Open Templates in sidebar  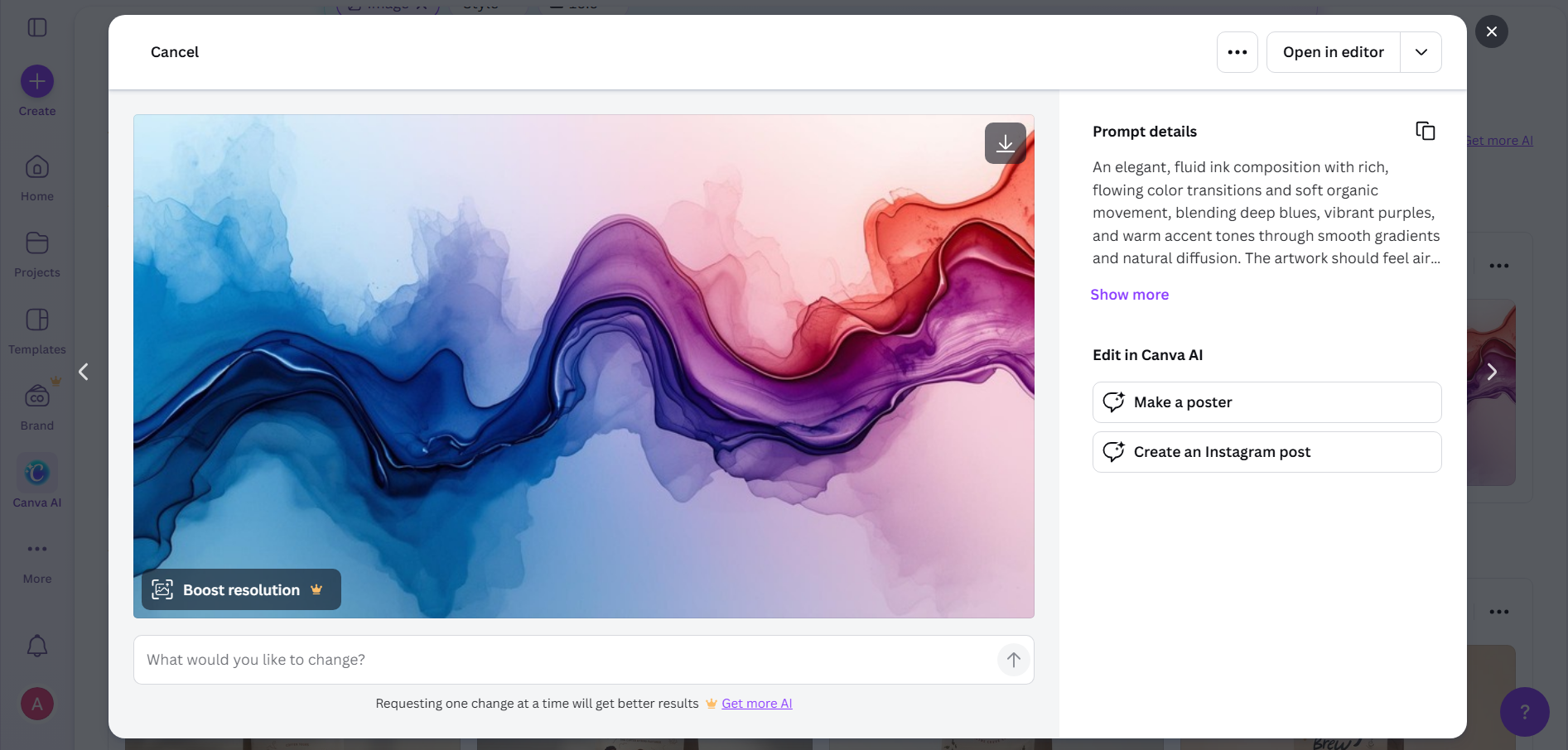click(x=37, y=331)
